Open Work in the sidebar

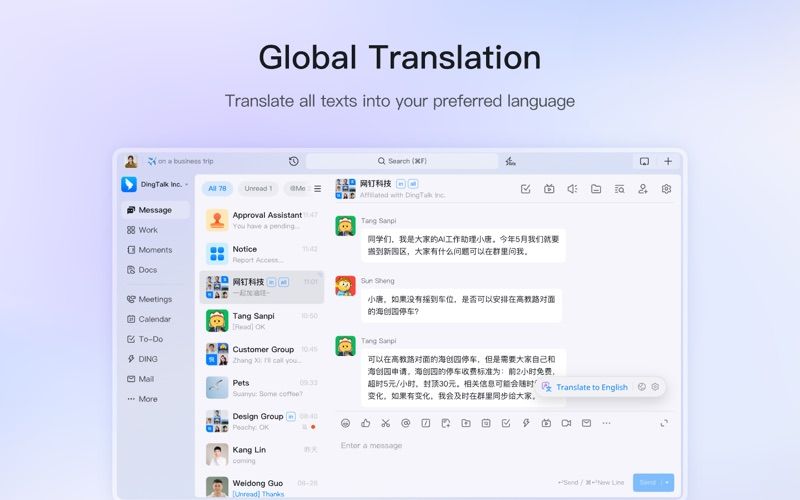tap(142, 230)
